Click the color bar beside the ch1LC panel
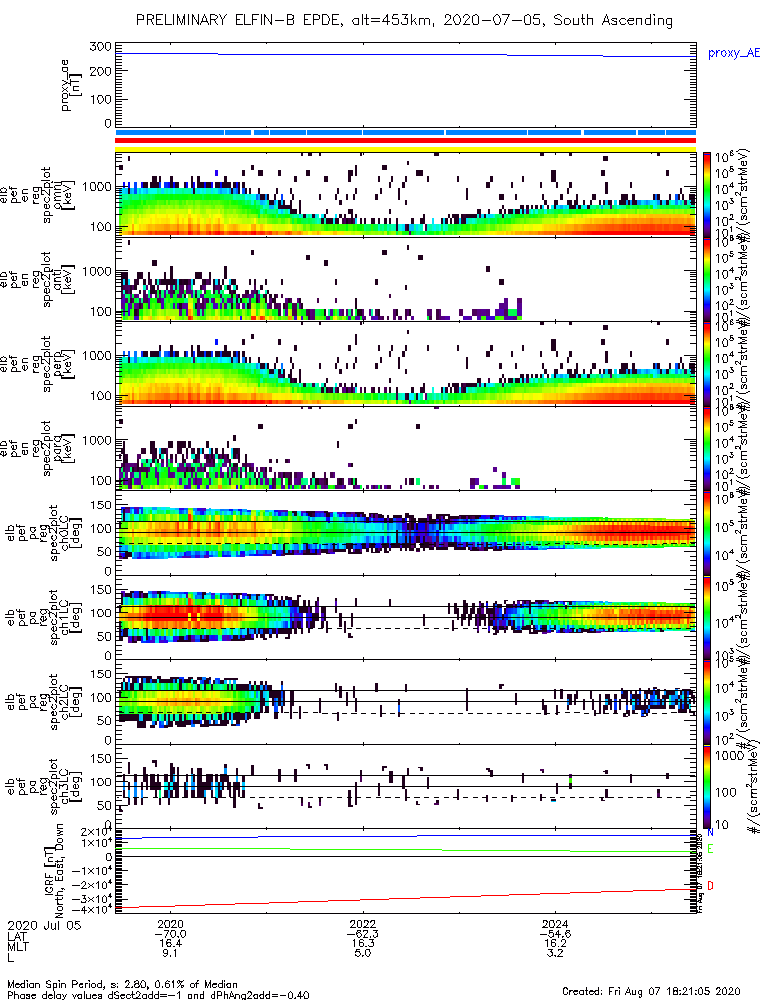Image resolution: width=775 pixels, height=1000 pixels. point(707,617)
